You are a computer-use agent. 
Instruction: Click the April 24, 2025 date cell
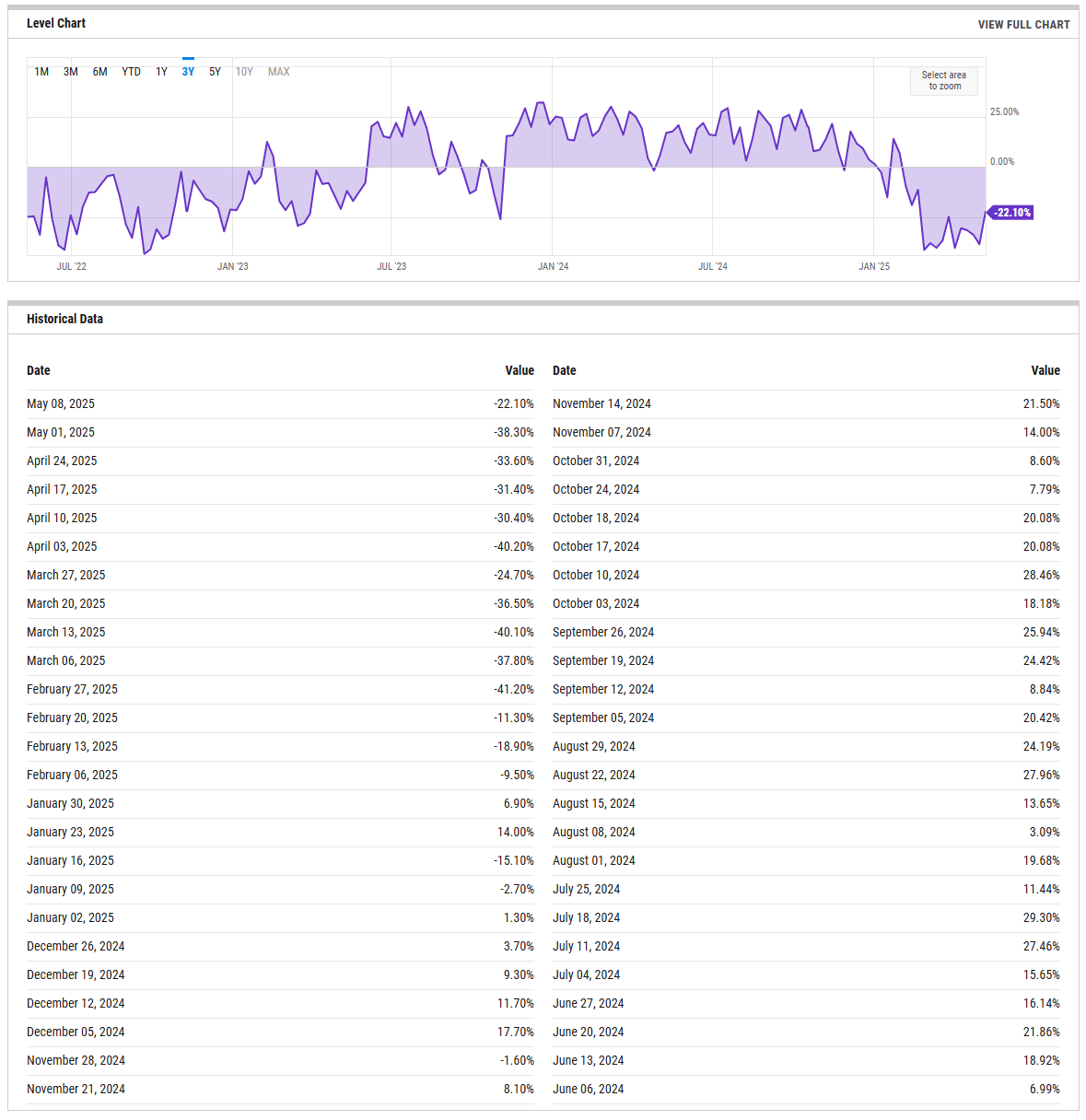(x=62, y=461)
